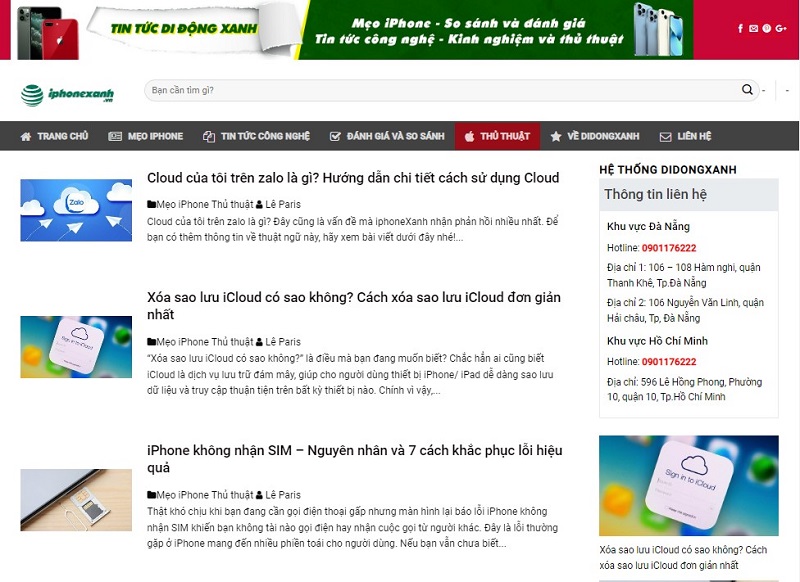The width and height of the screenshot is (800, 582).
Task: Click the Mẹo iPhone category under the Zalo Cloud article
Action: 183,205
